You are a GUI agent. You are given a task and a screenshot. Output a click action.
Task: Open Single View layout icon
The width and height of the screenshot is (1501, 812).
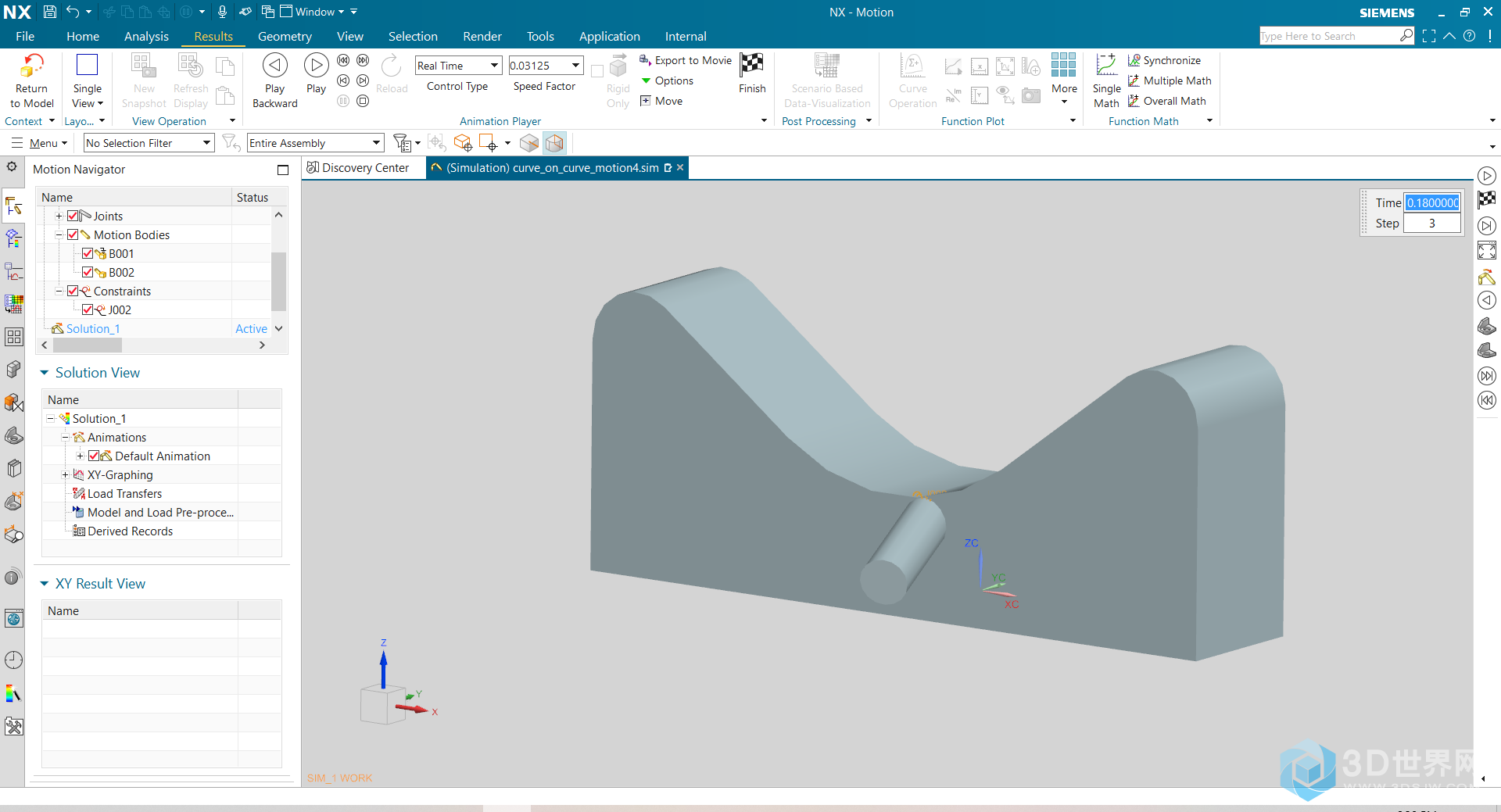point(87,65)
